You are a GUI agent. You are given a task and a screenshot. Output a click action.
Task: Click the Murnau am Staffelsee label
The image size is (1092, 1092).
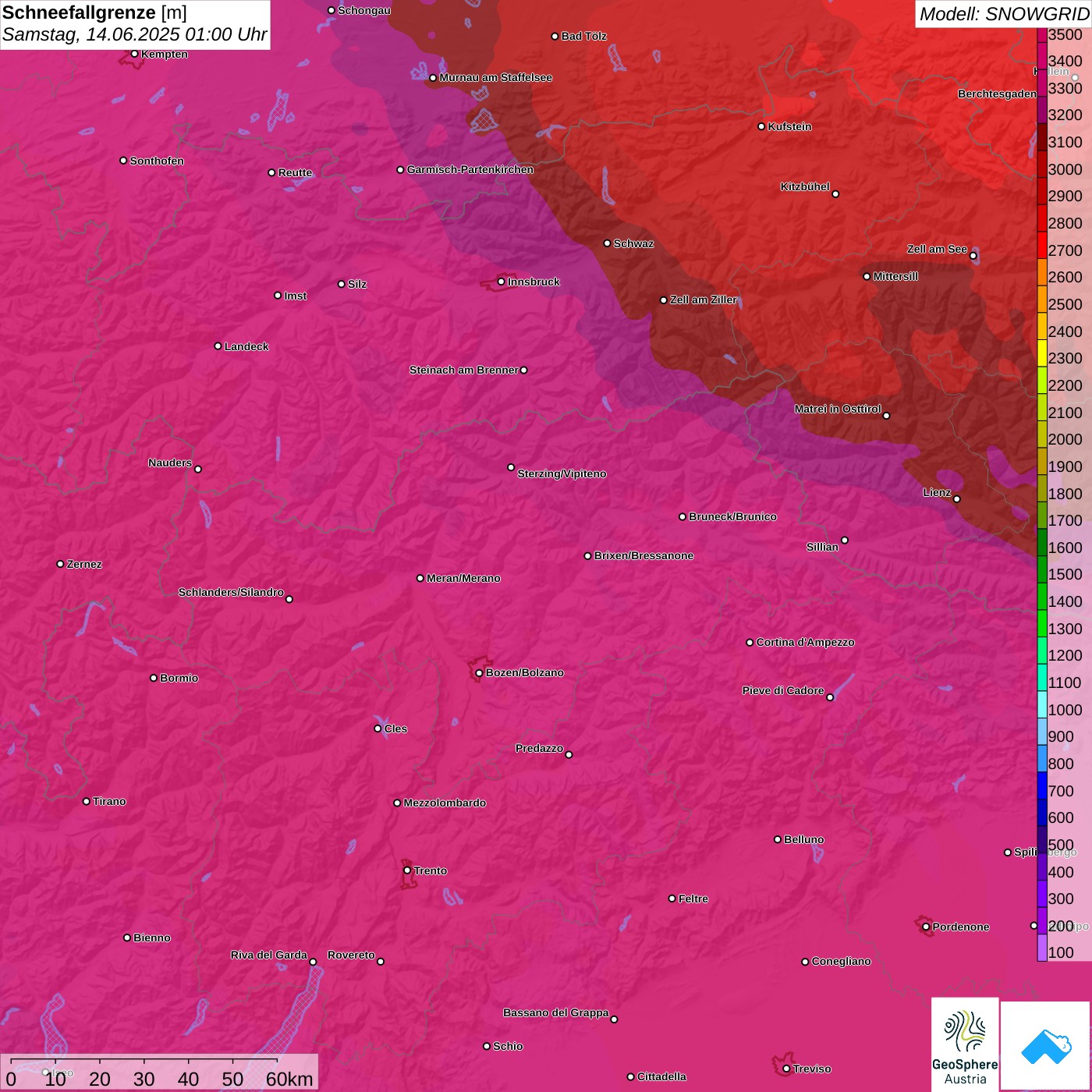point(495,77)
